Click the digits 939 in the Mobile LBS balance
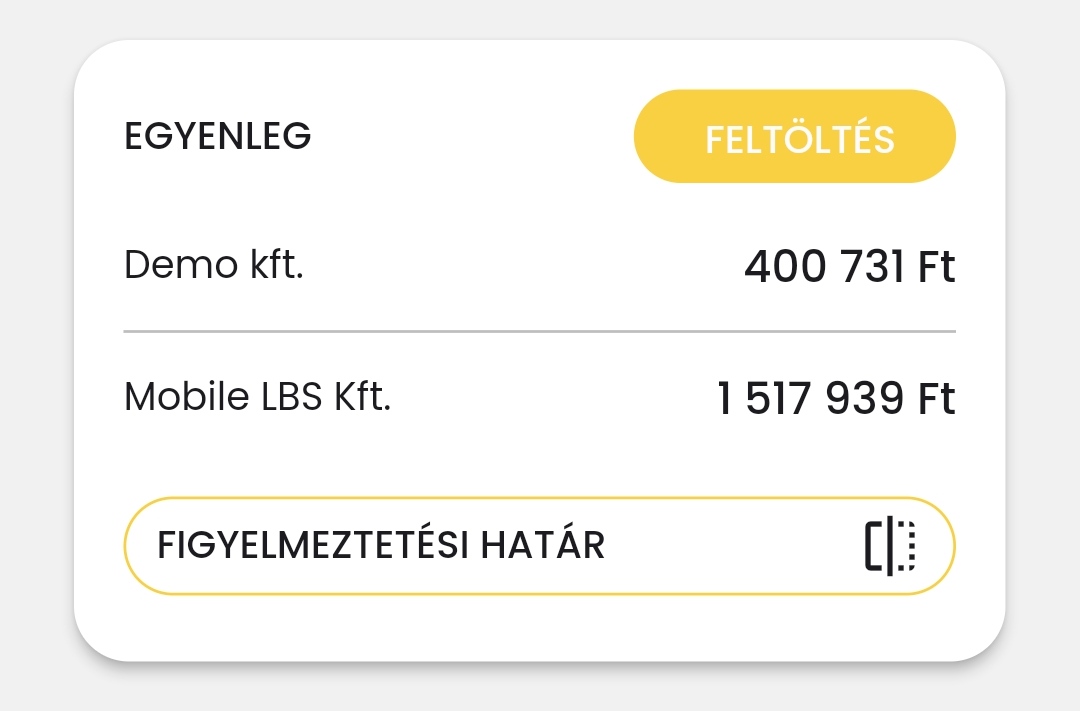1080x711 pixels. point(866,399)
